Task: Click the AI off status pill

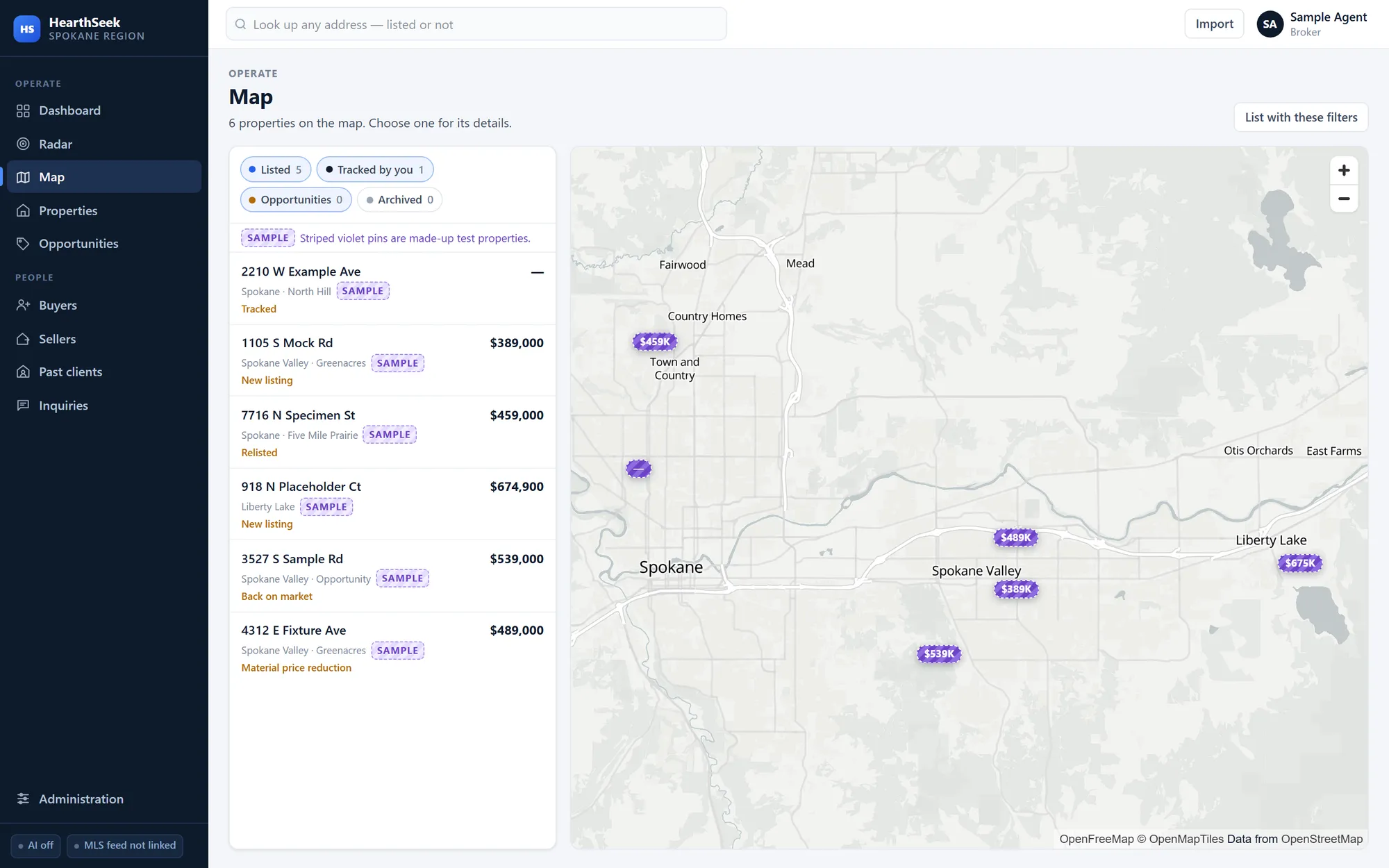Action: pyautogui.click(x=36, y=846)
